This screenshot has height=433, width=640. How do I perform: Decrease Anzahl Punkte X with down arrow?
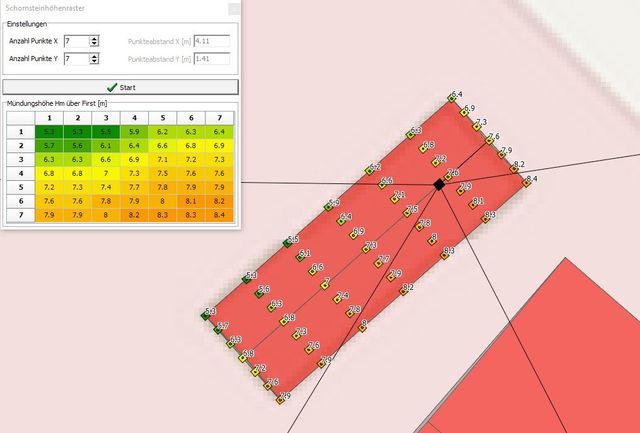pyautogui.click(x=94, y=43)
